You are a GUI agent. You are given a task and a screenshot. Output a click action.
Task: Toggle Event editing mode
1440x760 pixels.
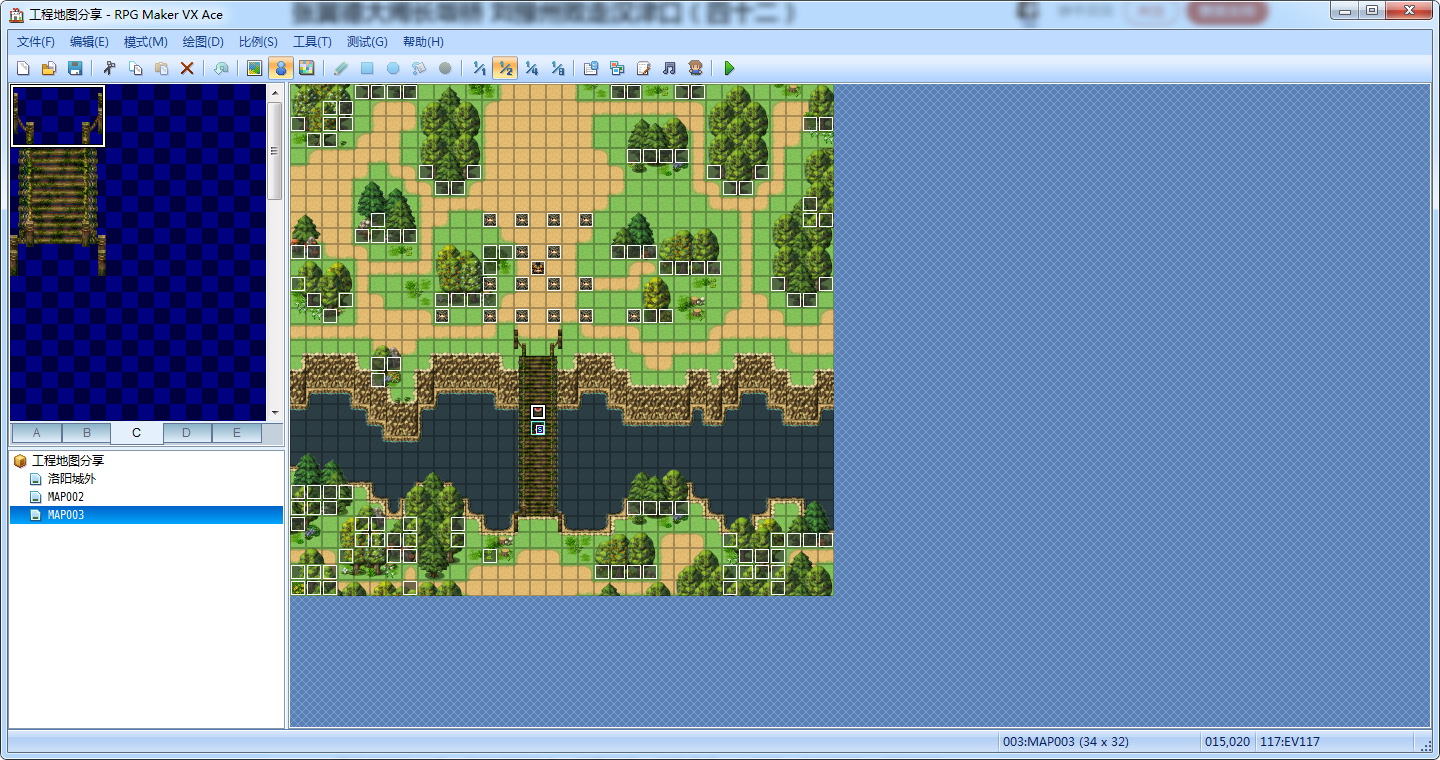(x=281, y=68)
